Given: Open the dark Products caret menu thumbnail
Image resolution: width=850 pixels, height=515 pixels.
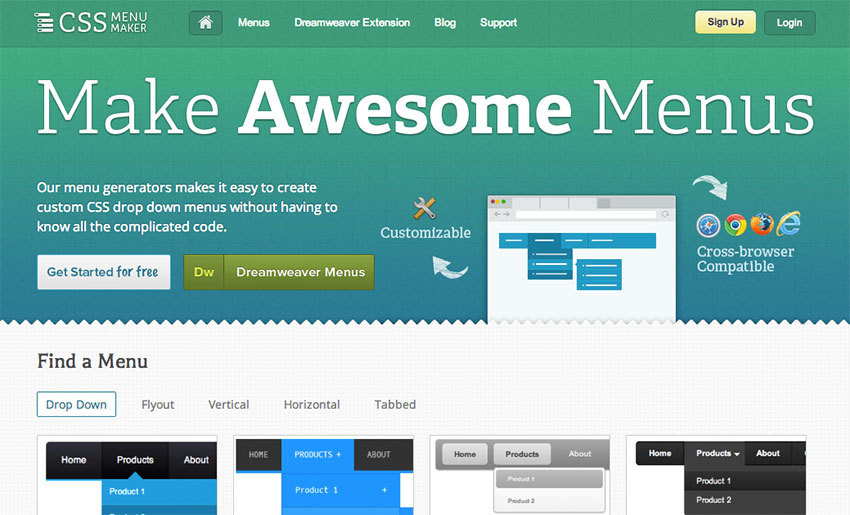Looking at the screenshot, I should tap(716, 475).
